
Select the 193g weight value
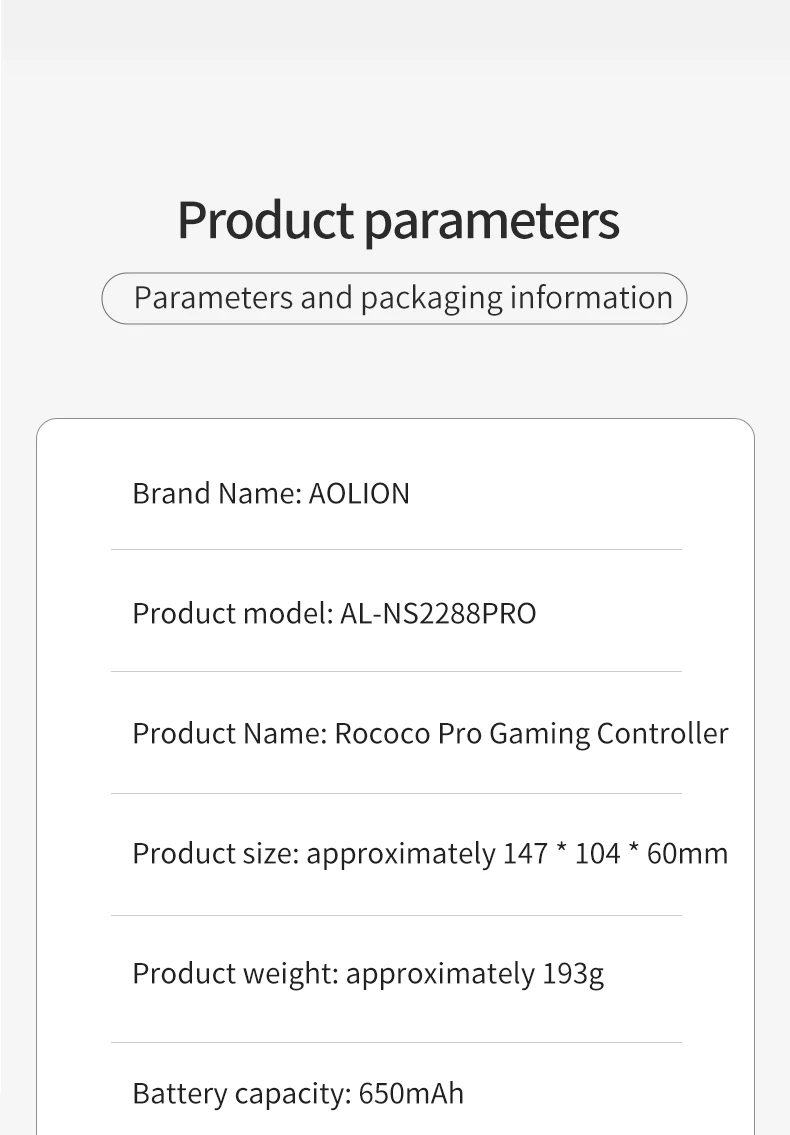(x=573, y=973)
